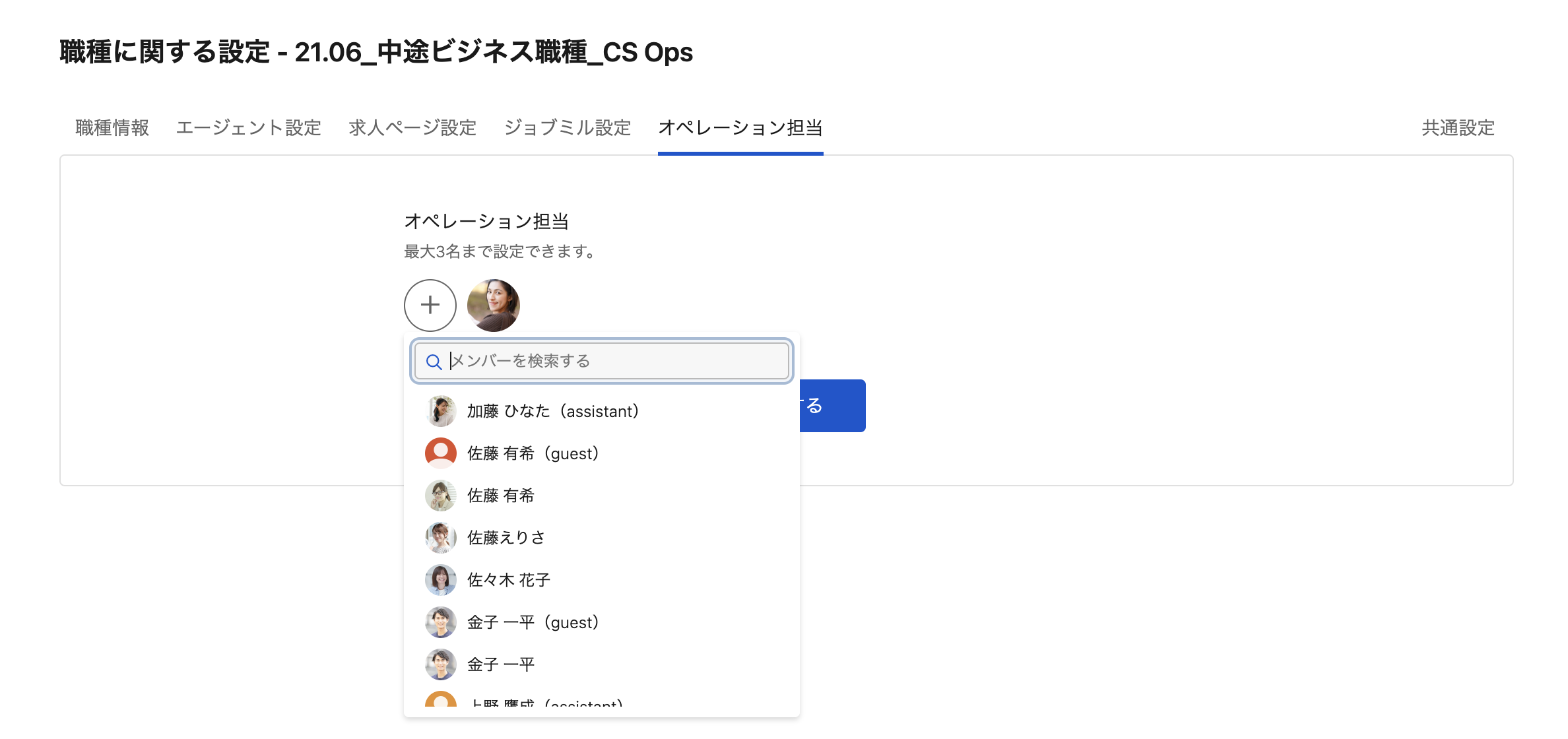
Task: Click 佐々木 花子's avatar icon
Action: pyautogui.click(x=441, y=580)
